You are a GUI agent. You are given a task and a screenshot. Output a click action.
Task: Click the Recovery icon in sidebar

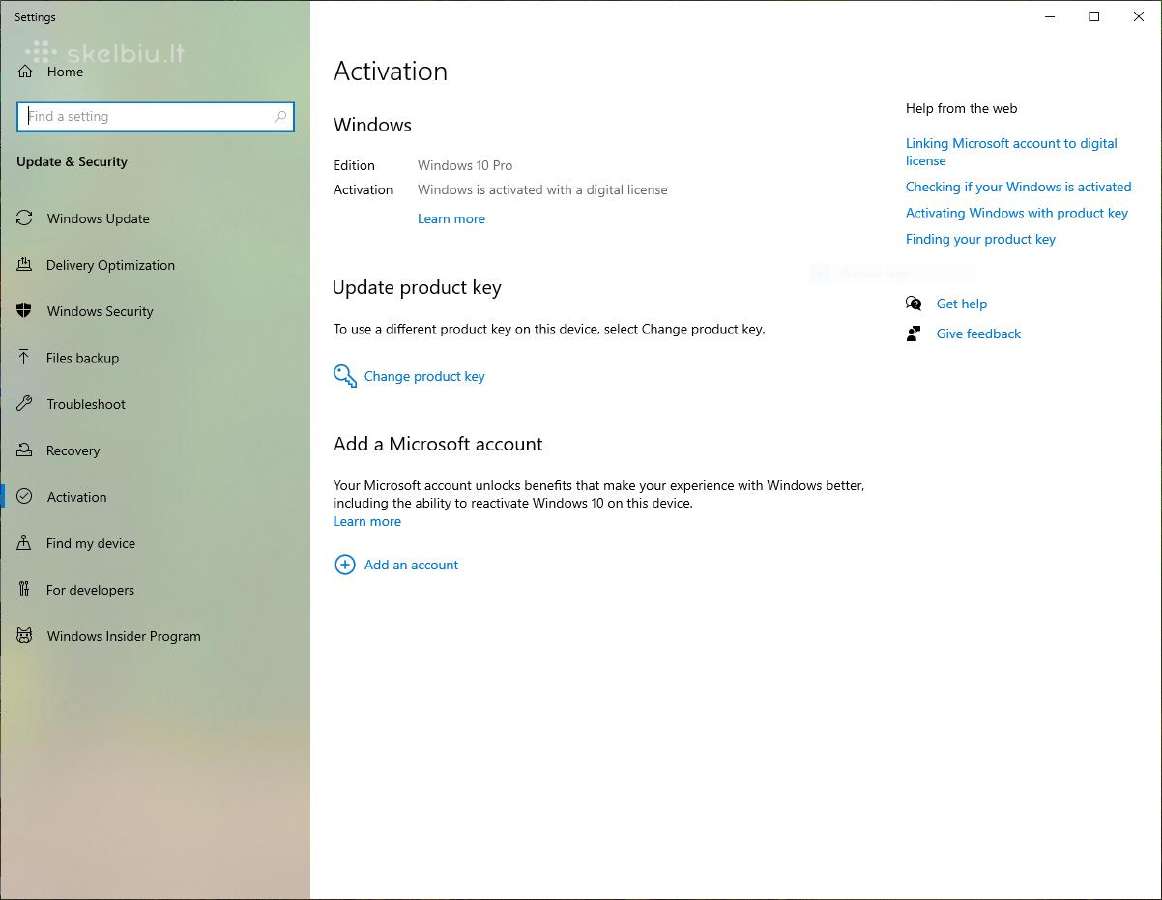point(24,450)
